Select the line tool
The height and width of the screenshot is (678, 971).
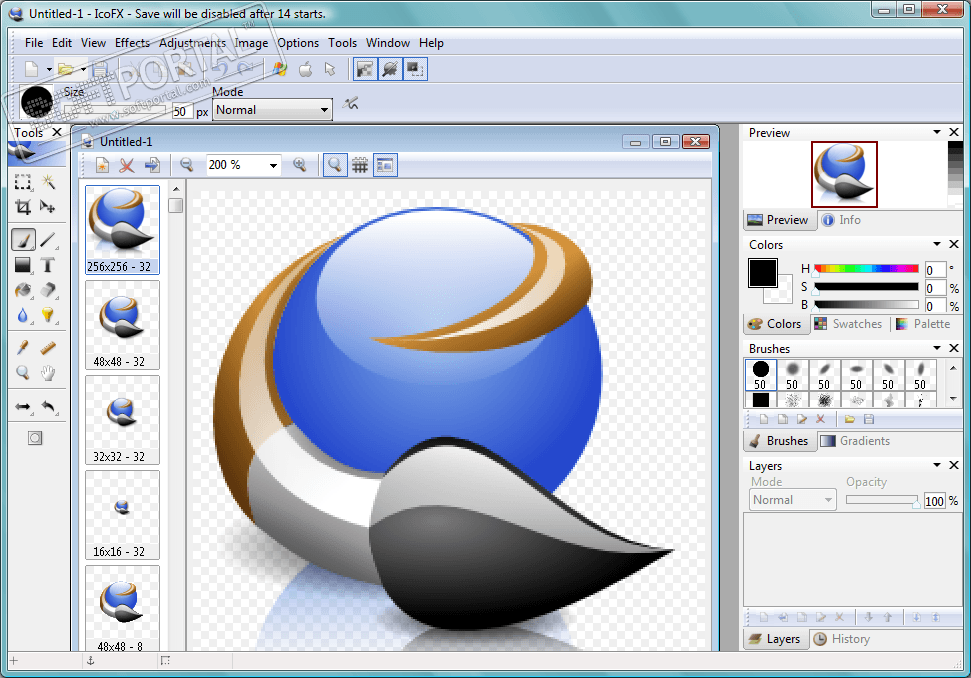pos(48,240)
